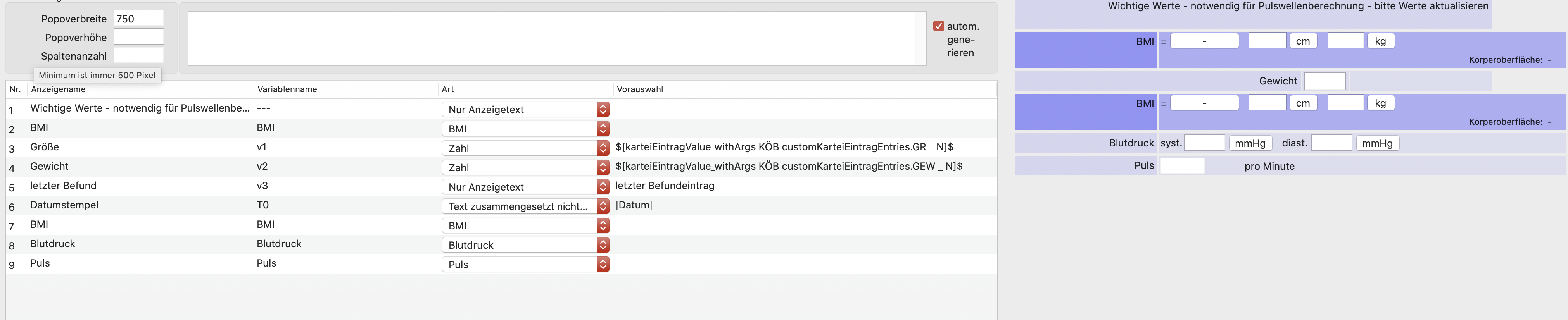The image size is (1568, 320).
Task: Click the Variablenname column header
Action: (x=345, y=89)
